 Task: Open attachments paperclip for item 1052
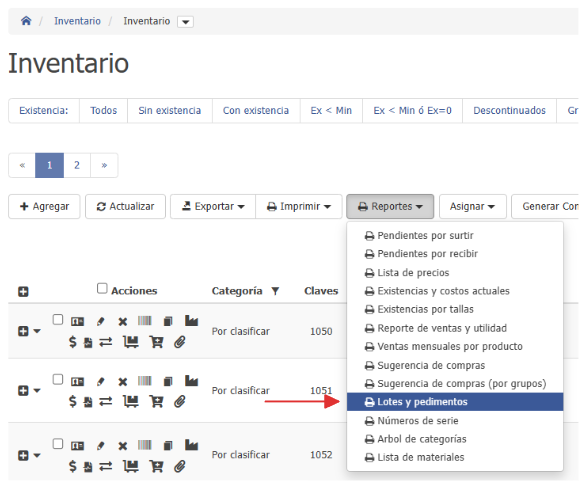pos(180,467)
